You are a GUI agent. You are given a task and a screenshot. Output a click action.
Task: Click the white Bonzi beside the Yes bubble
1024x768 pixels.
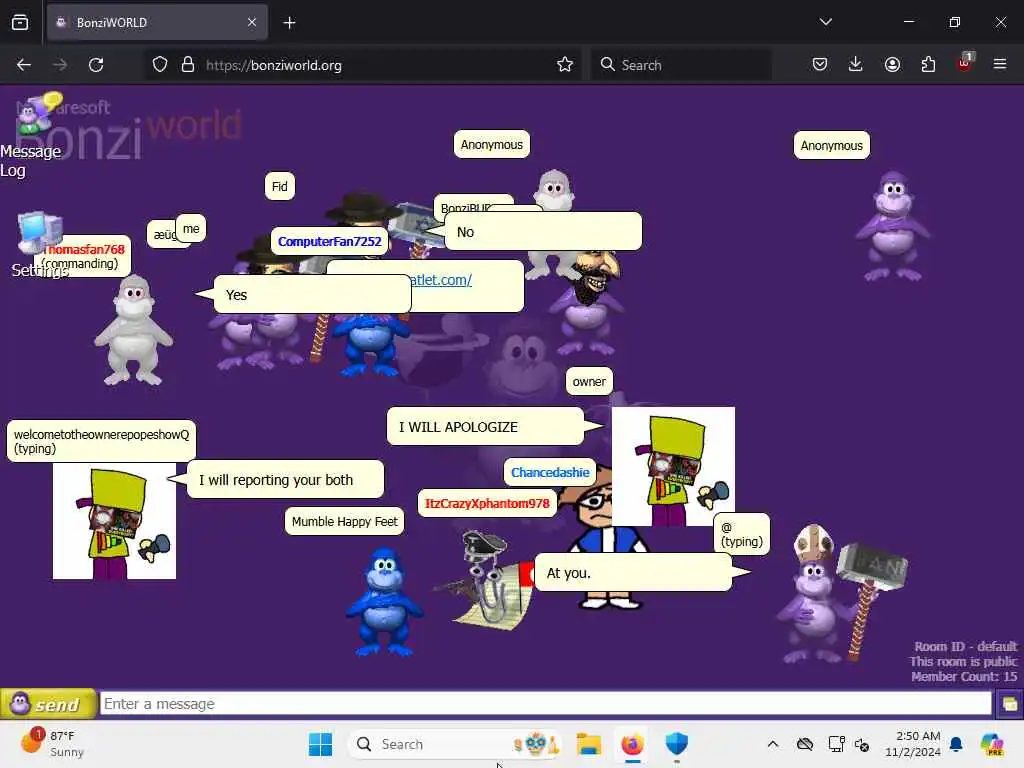coord(134,330)
